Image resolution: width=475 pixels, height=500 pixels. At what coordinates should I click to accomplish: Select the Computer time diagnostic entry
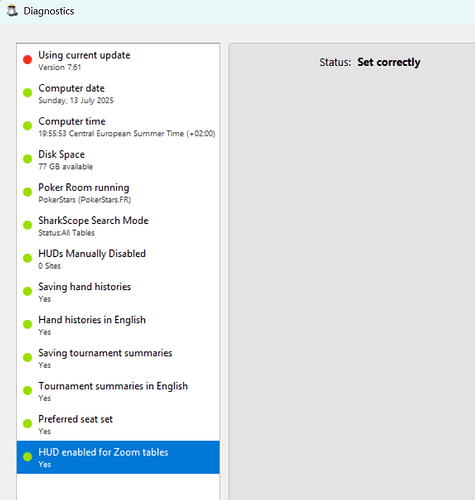pyautogui.click(x=118, y=127)
